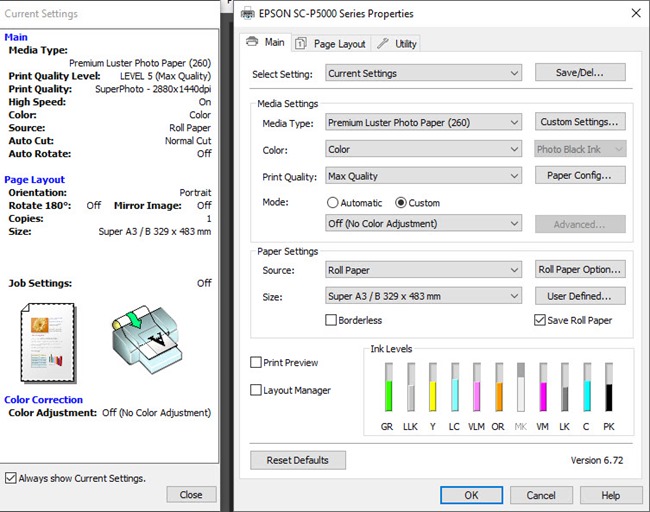The image size is (650, 512).
Task: Enable the Borderless checkbox
Action: (331, 320)
